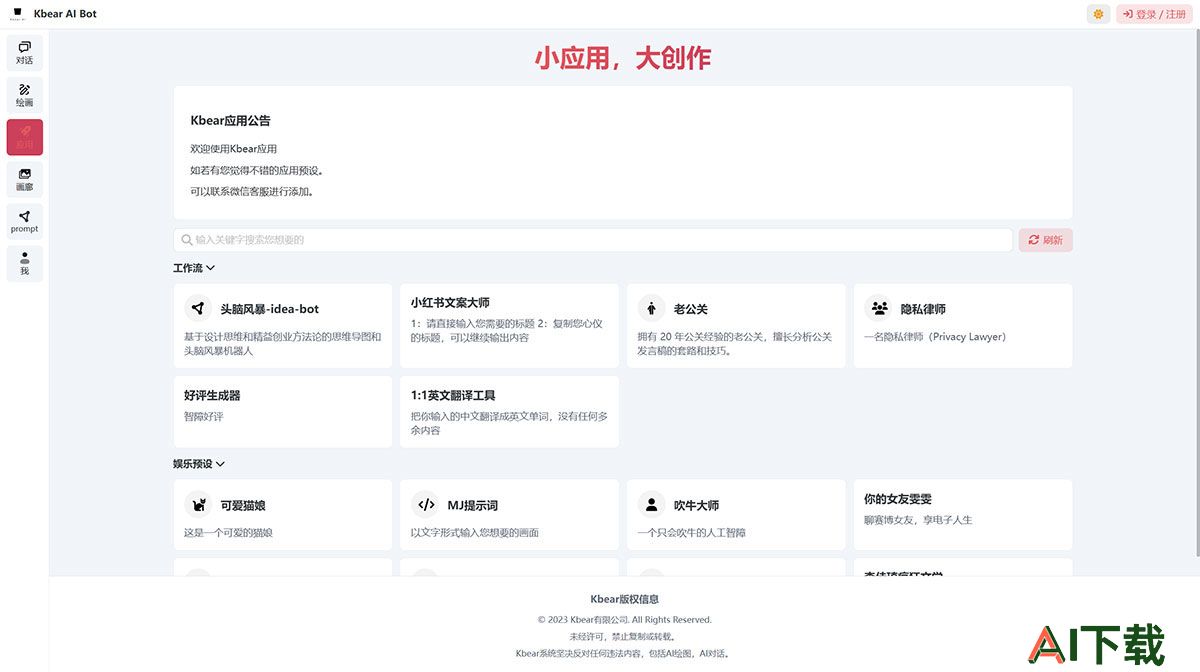Click the 老公关 person icon
The image size is (1200, 672).
[651, 309]
